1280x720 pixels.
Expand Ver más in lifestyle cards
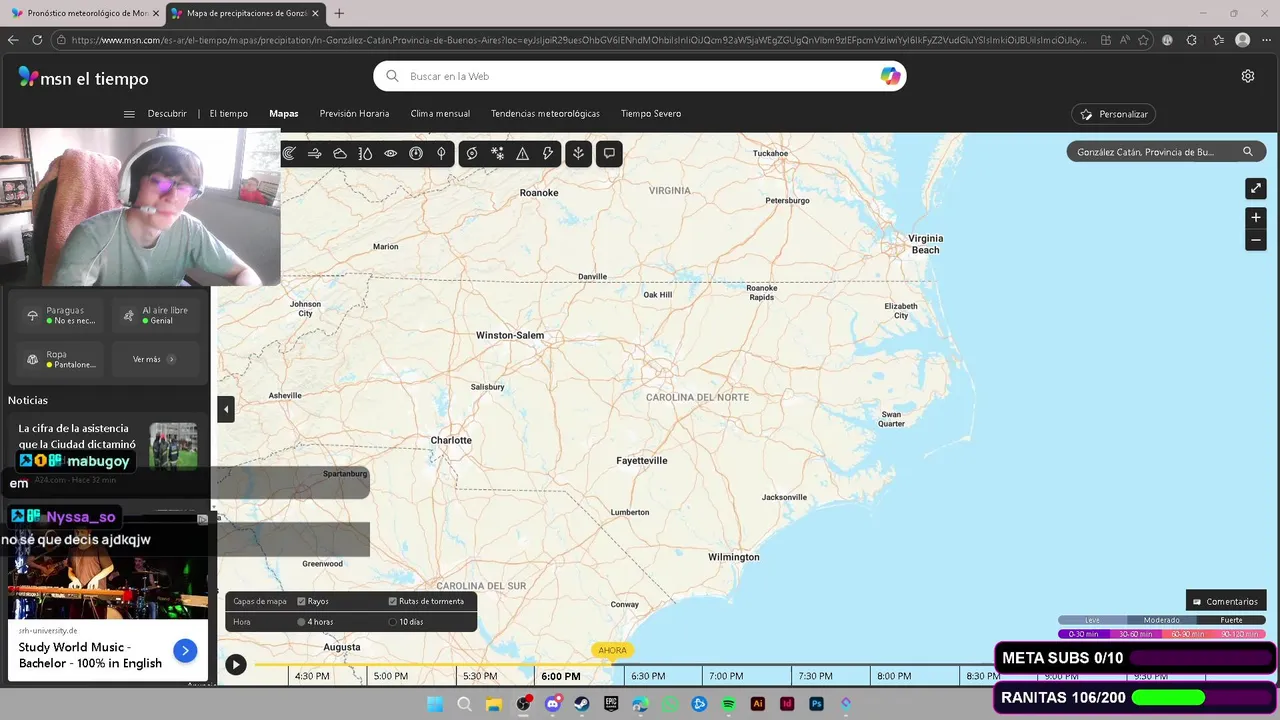[154, 359]
